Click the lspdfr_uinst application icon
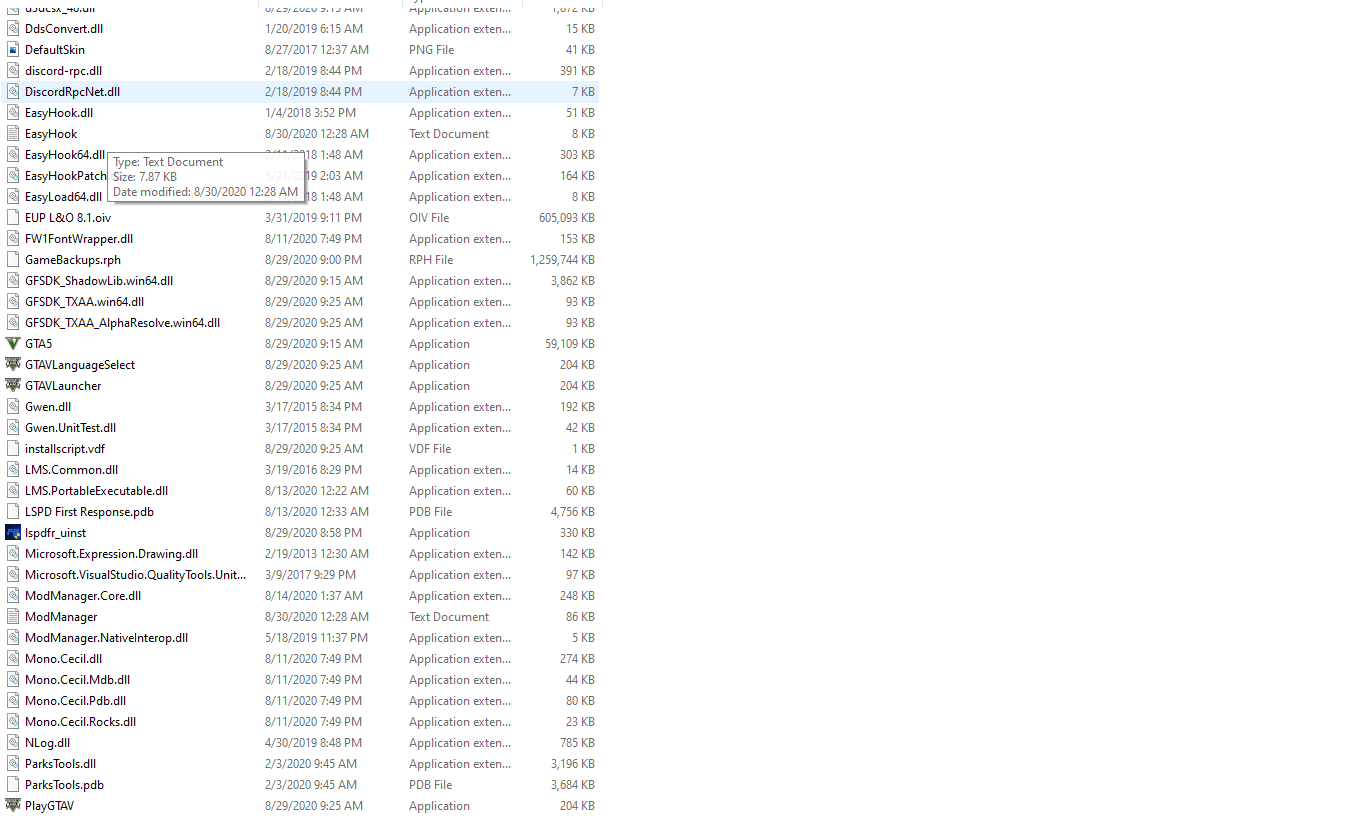The height and width of the screenshot is (816, 1356). (x=13, y=533)
